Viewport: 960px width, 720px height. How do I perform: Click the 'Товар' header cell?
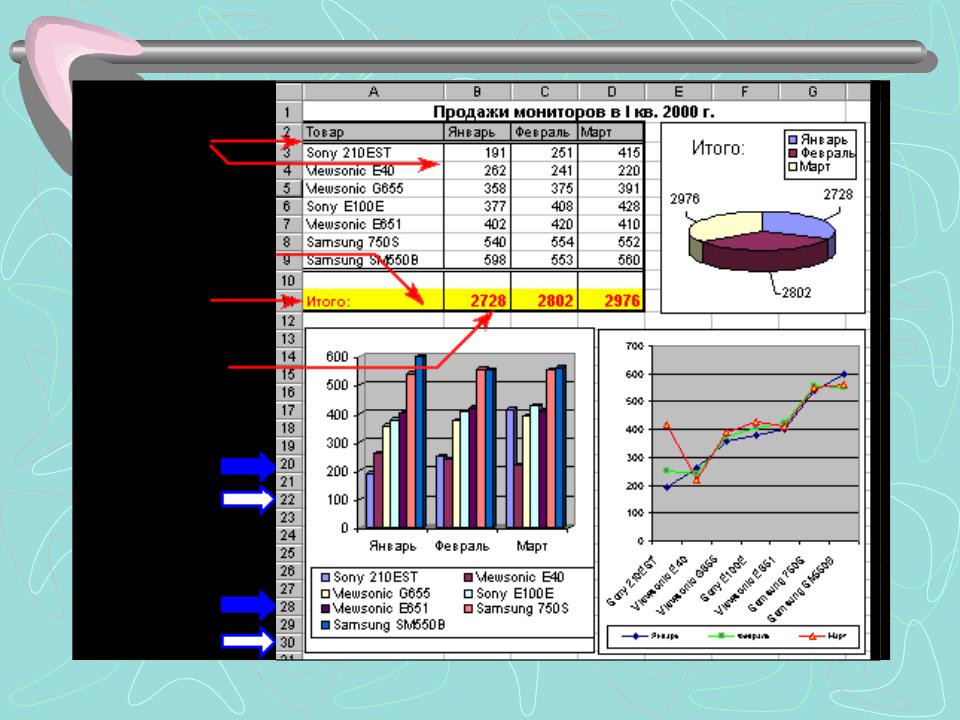[x=373, y=132]
